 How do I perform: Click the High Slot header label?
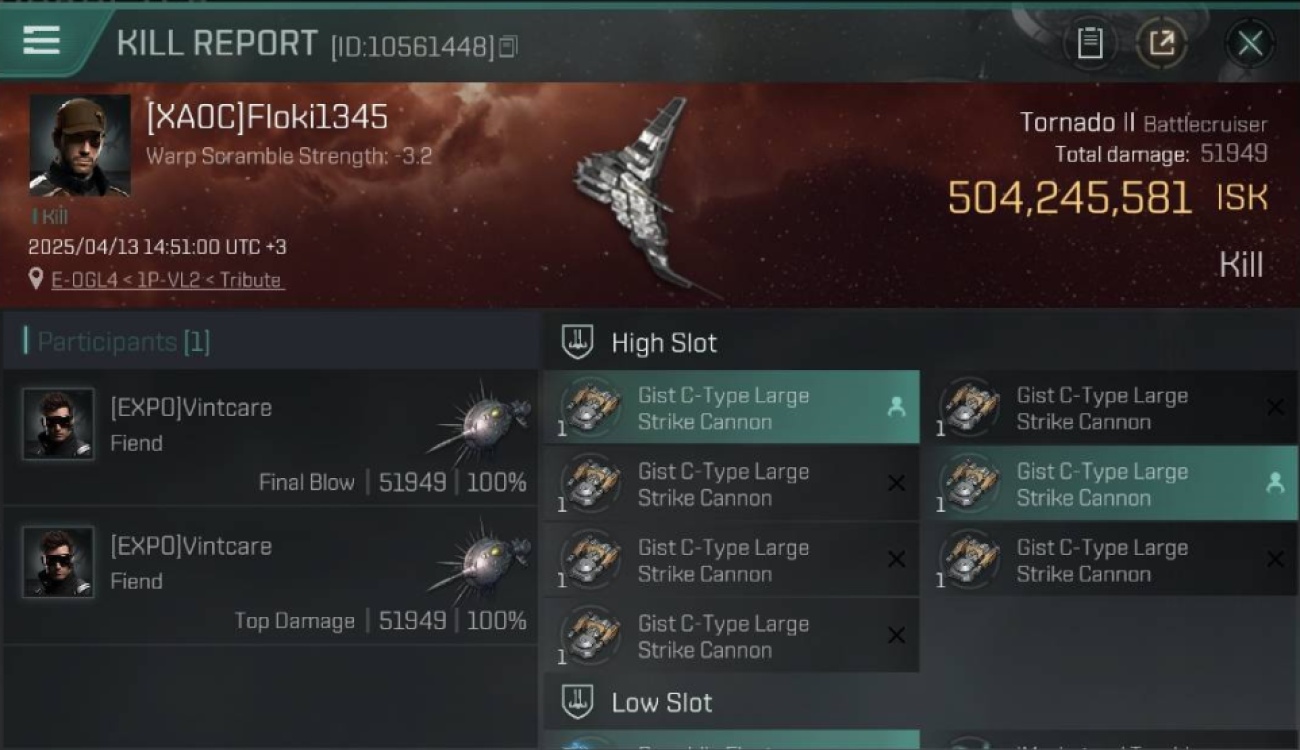(664, 343)
